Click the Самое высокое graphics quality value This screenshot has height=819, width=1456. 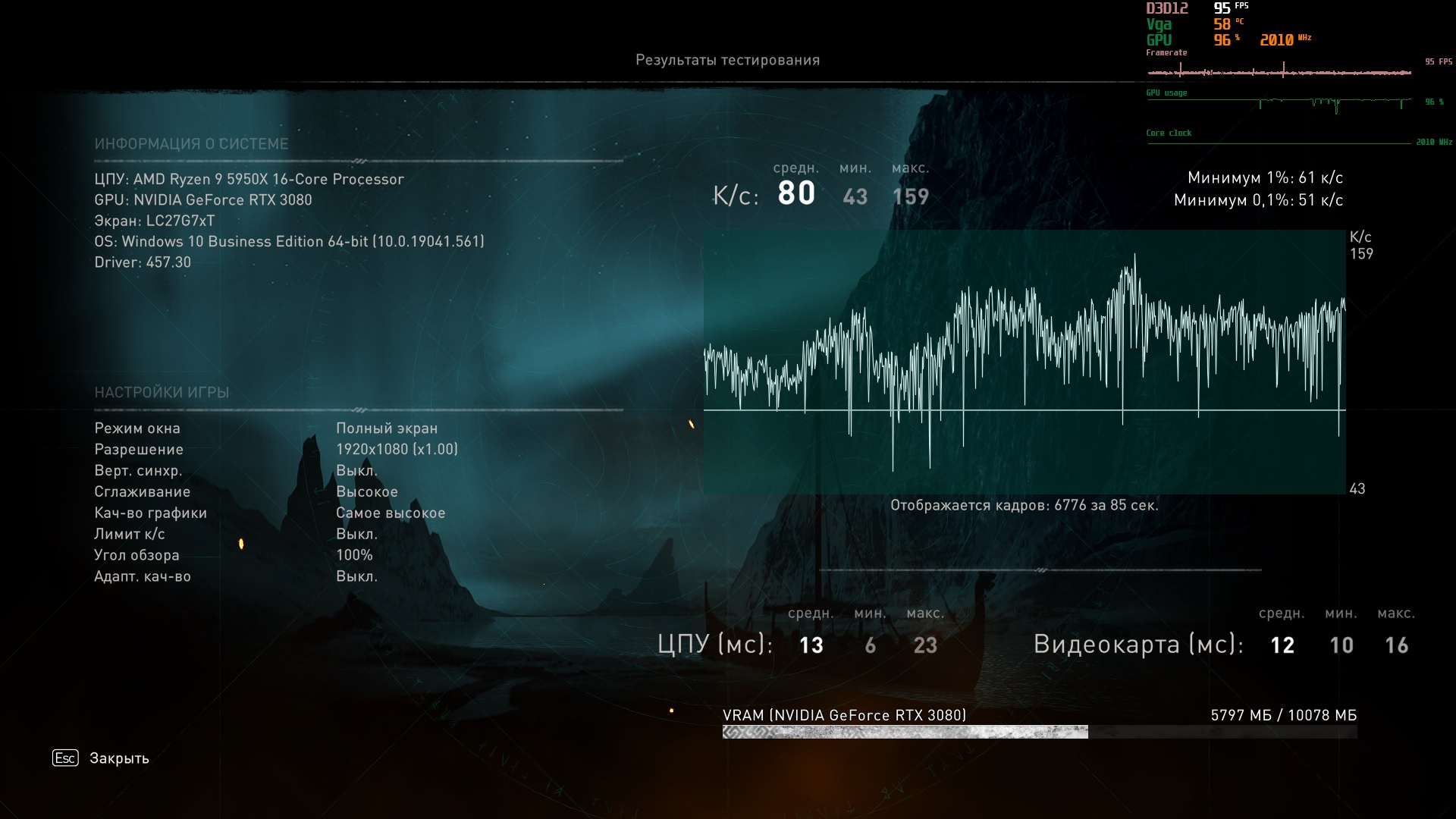(391, 513)
